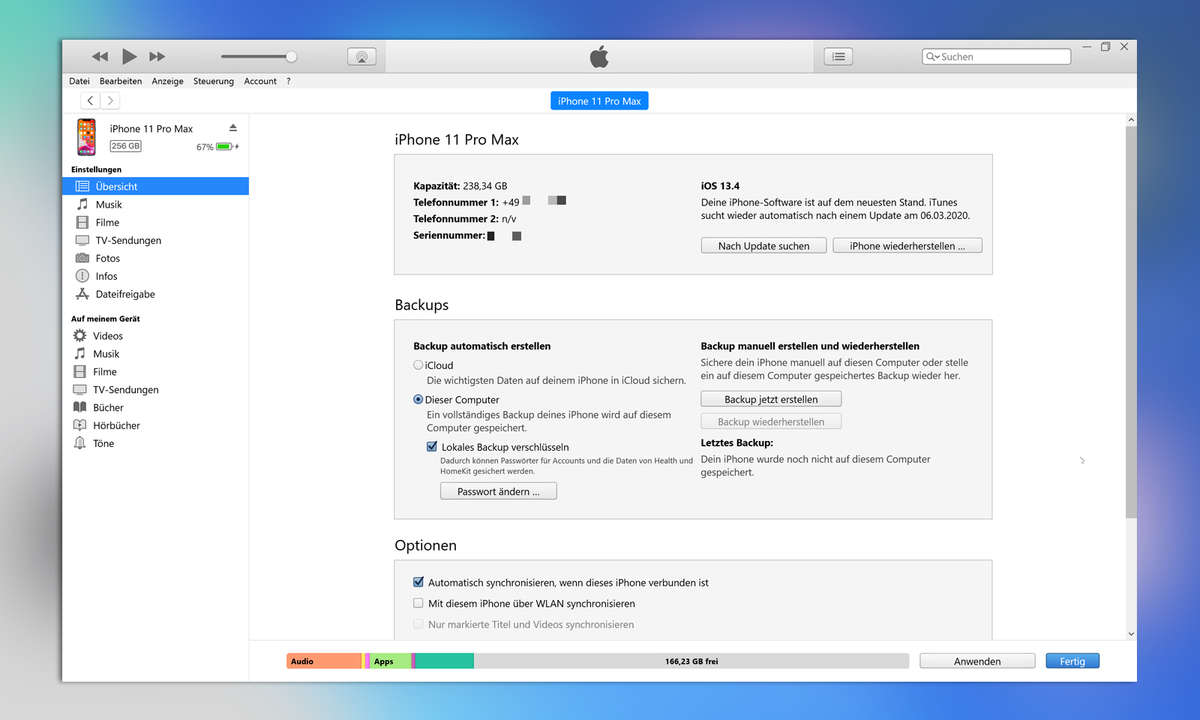Viewport: 1200px width, 720px height.
Task: Click iPhone wiederherstellen button
Action: point(908,245)
